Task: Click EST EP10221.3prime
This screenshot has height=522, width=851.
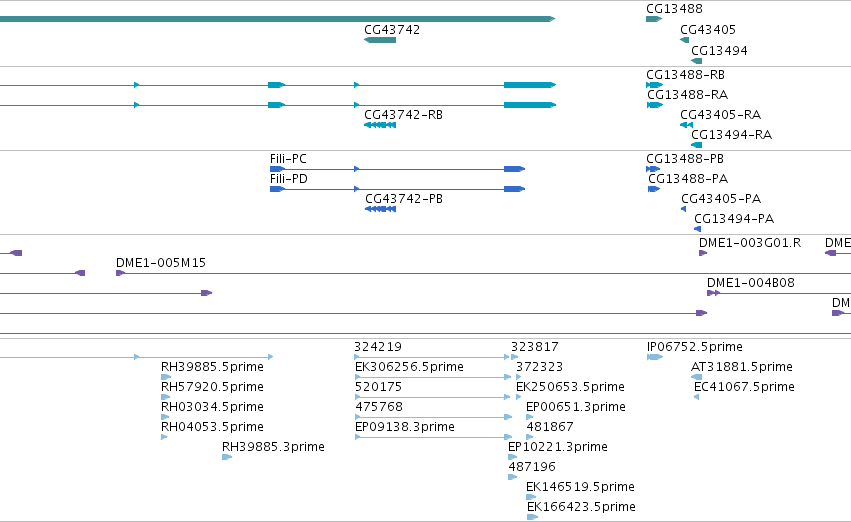Action: [x=558, y=448]
